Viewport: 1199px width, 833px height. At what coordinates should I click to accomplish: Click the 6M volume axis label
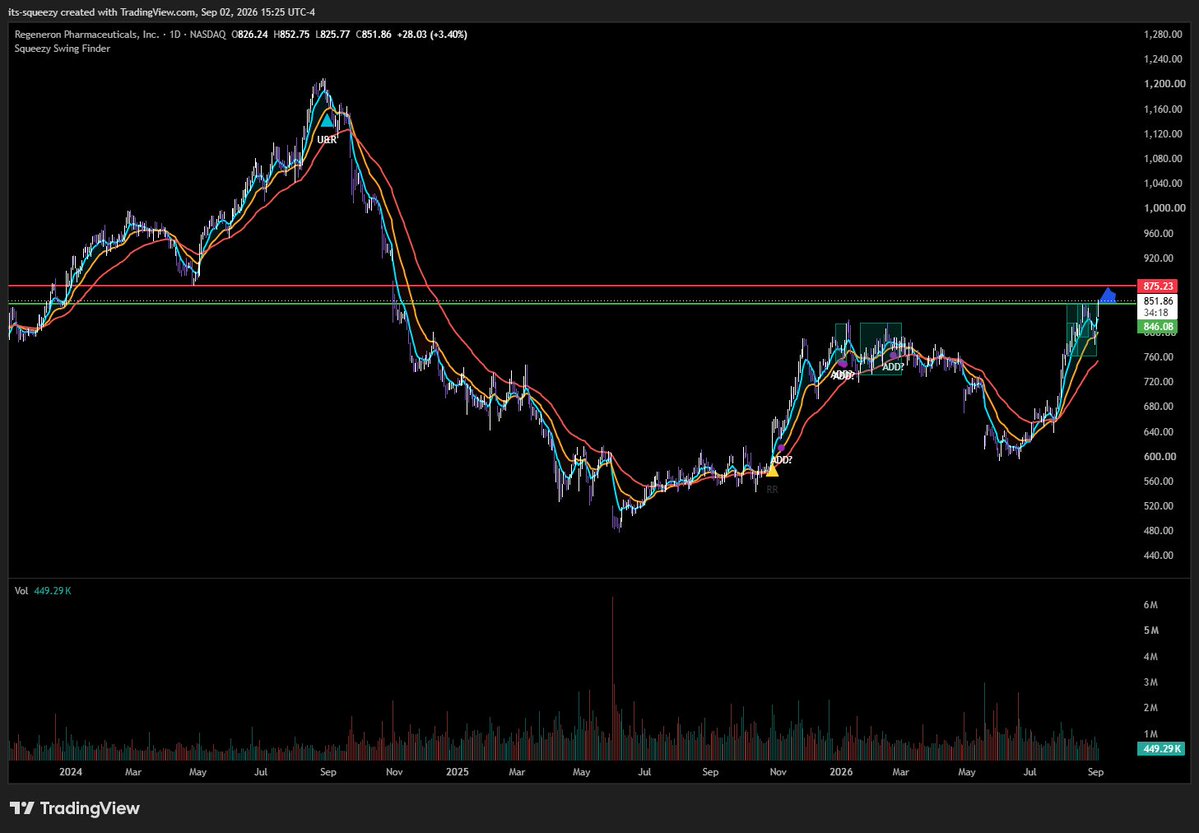click(x=1151, y=605)
